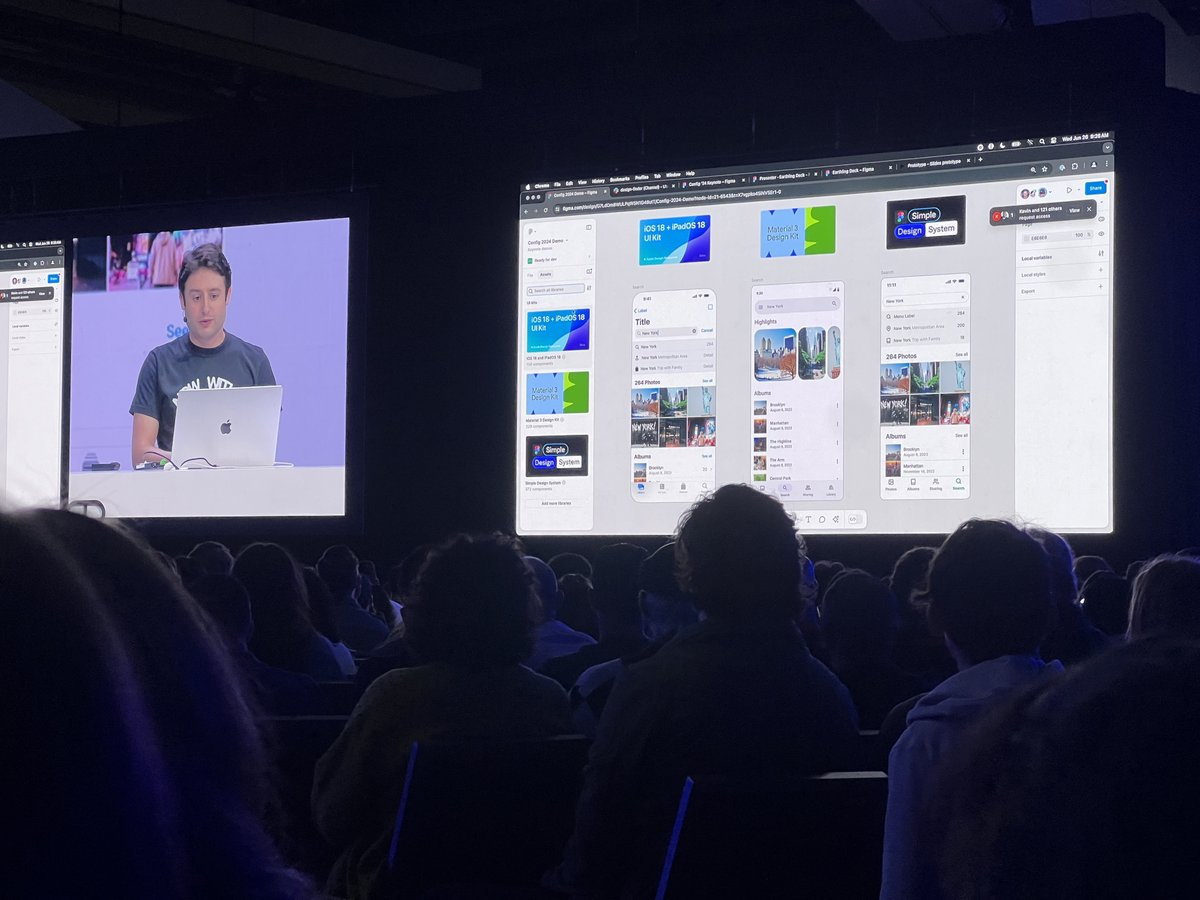Select the Comment tool in bottom toolbar

pyautogui.click(x=822, y=519)
